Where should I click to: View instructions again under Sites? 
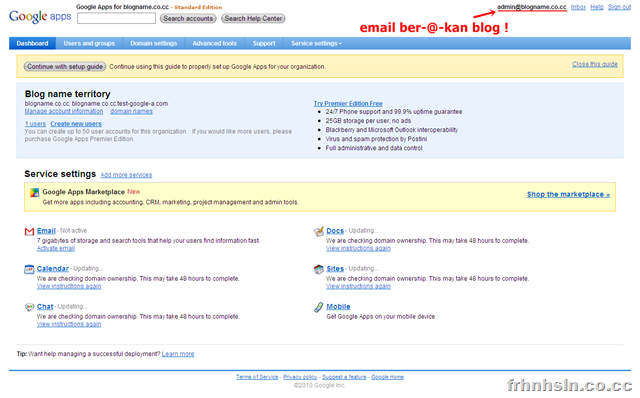pos(358,286)
